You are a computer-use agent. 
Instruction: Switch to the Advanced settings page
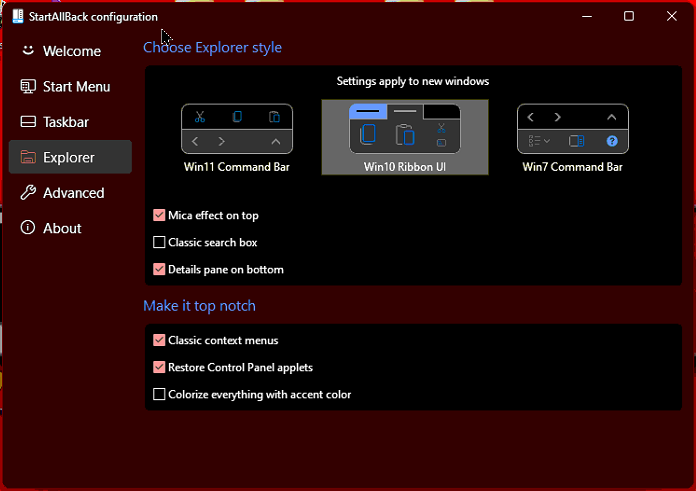[x=73, y=193]
